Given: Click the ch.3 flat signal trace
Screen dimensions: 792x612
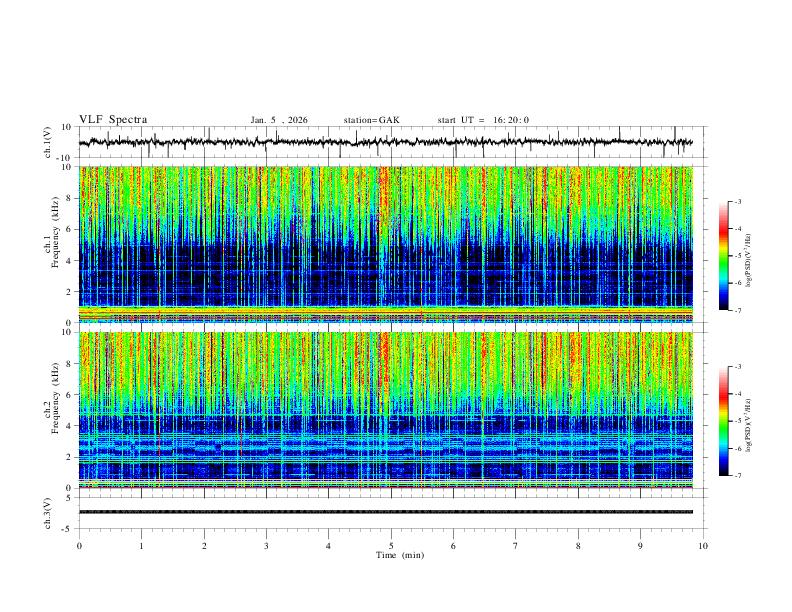Looking at the screenshot, I should coord(386,512).
